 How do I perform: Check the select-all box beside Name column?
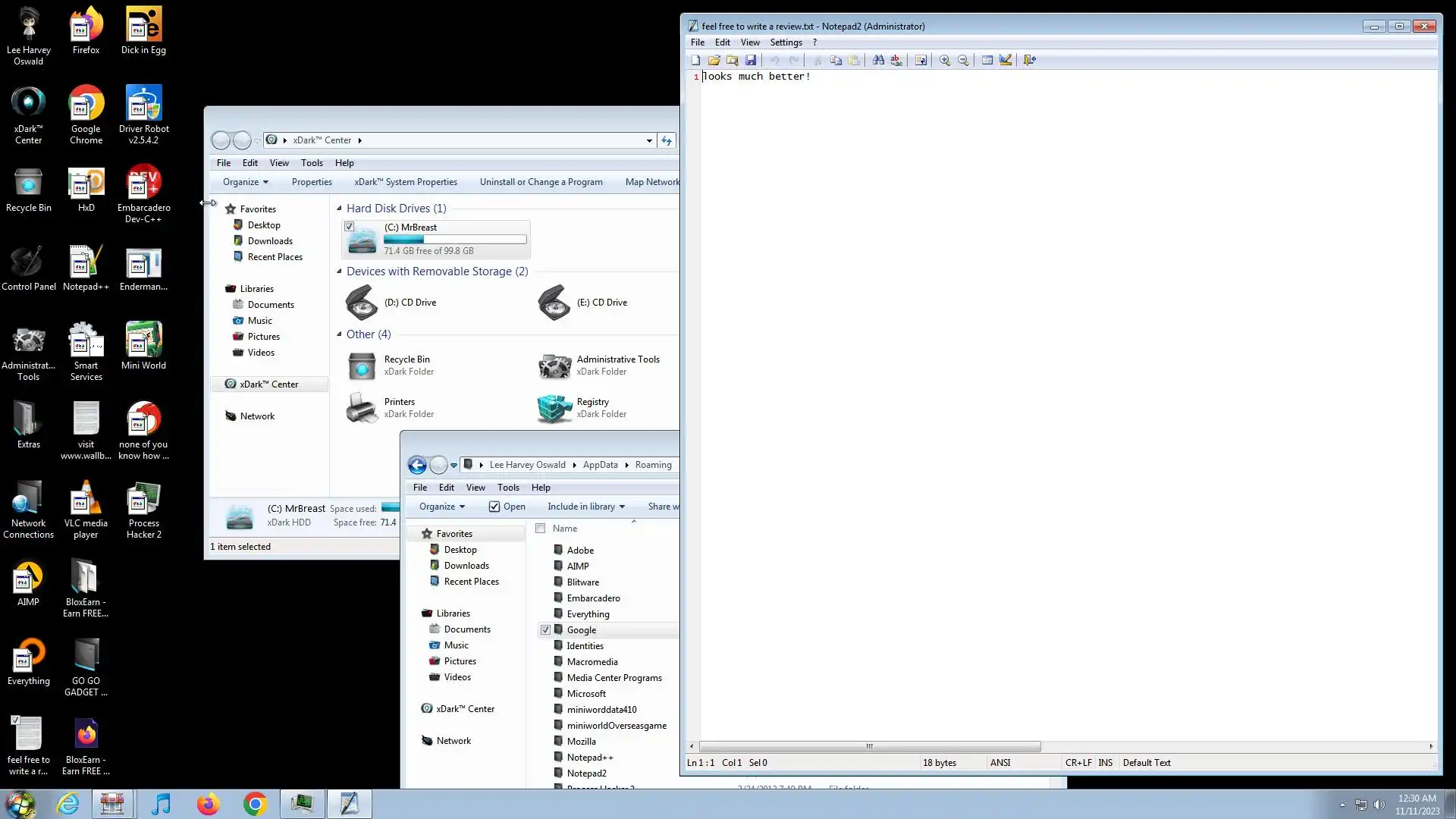point(541,529)
